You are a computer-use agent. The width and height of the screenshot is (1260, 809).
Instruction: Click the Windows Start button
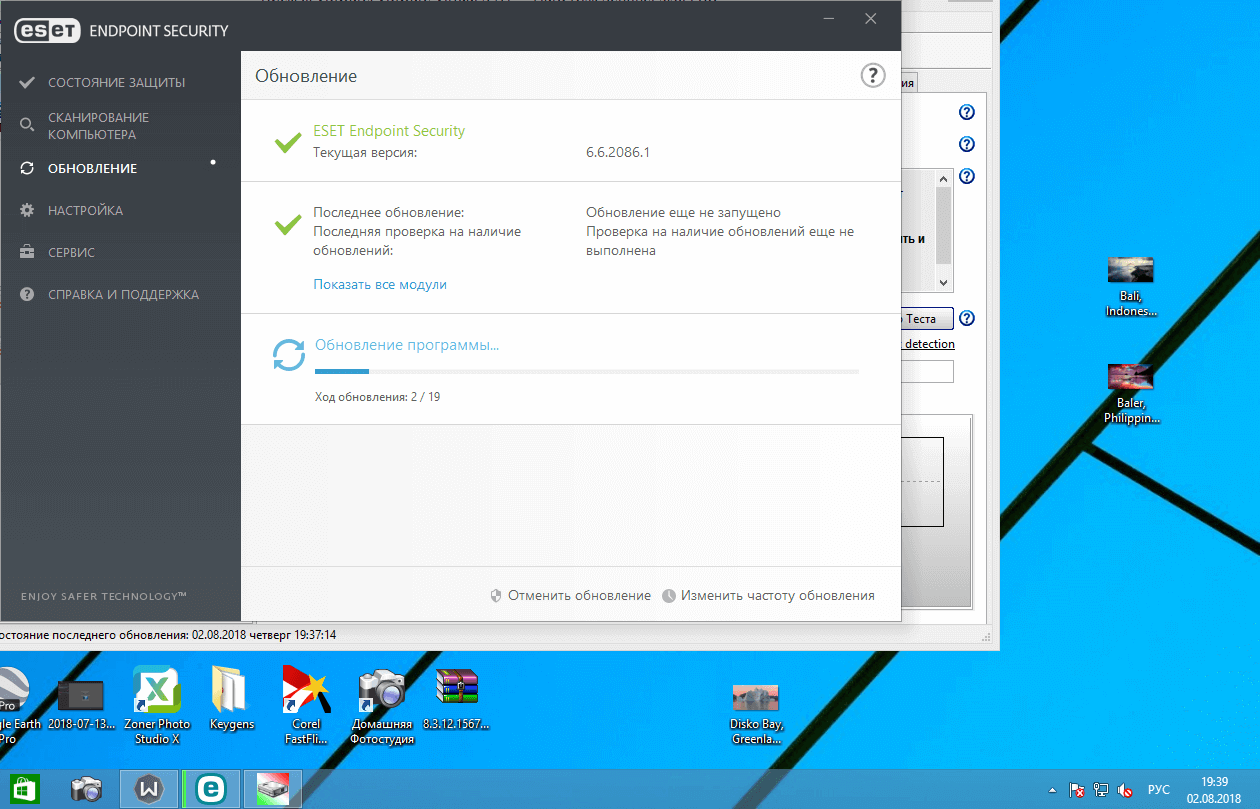click(24, 789)
